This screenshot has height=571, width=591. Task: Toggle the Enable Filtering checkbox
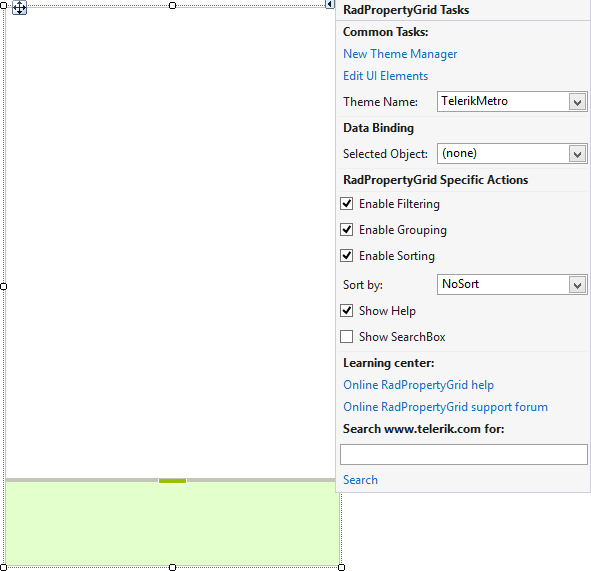(346, 204)
